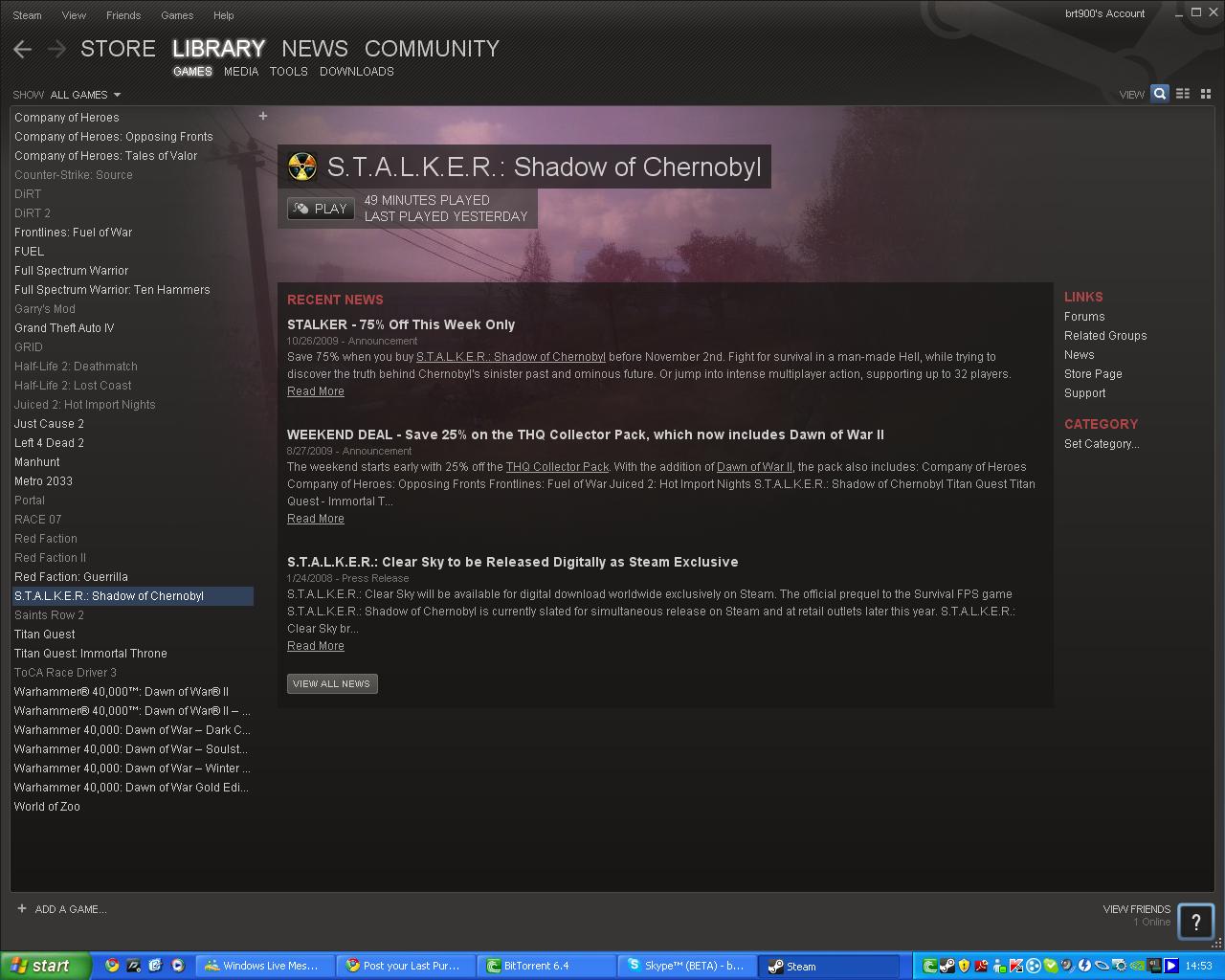
Task: Click Add a Game
Action: click(x=71, y=909)
